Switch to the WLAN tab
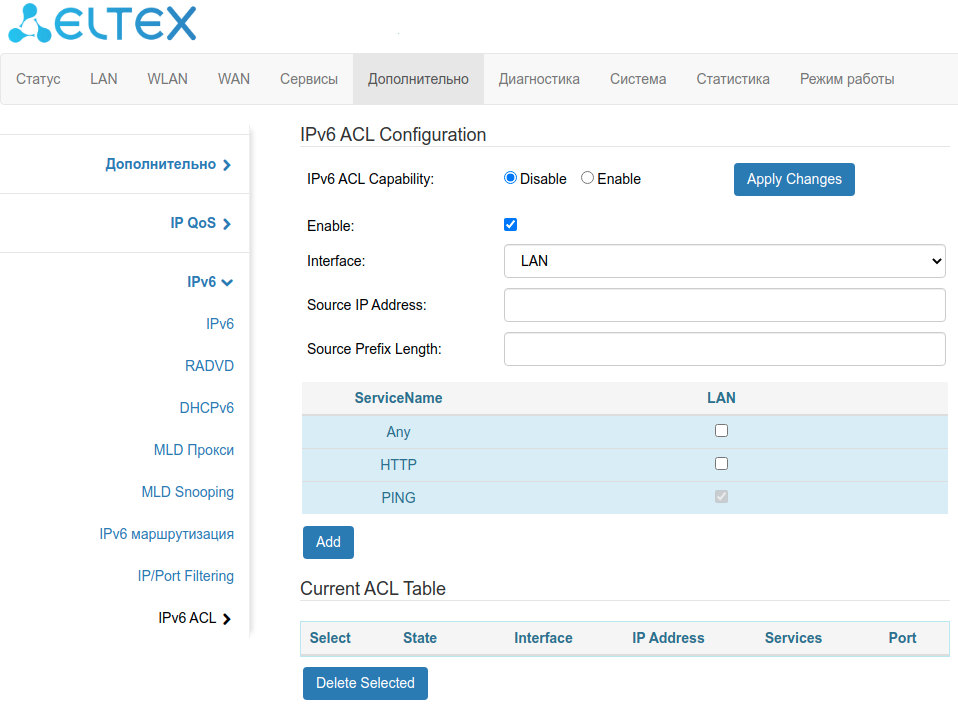This screenshot has width=958, height=717. 167,79
